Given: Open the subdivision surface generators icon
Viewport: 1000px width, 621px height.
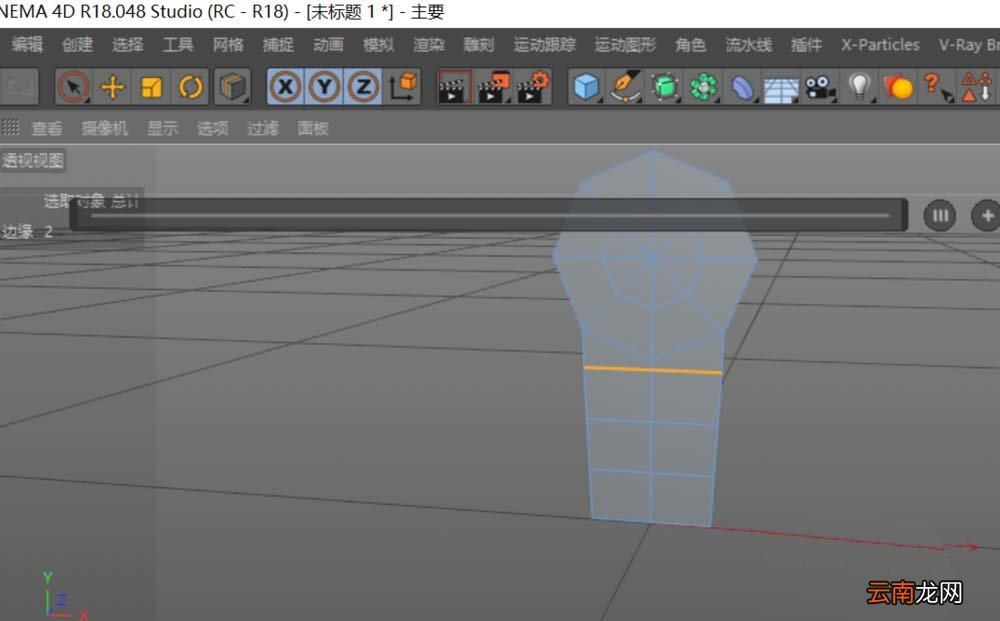Looking at the screenshot, I should pyautogui.click(x=664, y=87).
